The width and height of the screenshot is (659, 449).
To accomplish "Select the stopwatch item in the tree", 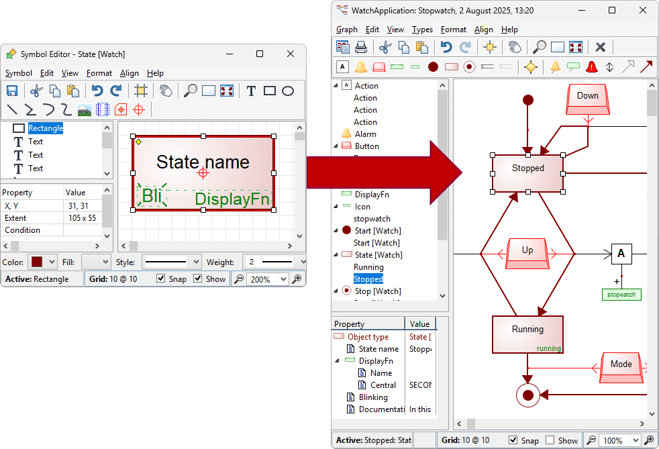I will 372,219.
